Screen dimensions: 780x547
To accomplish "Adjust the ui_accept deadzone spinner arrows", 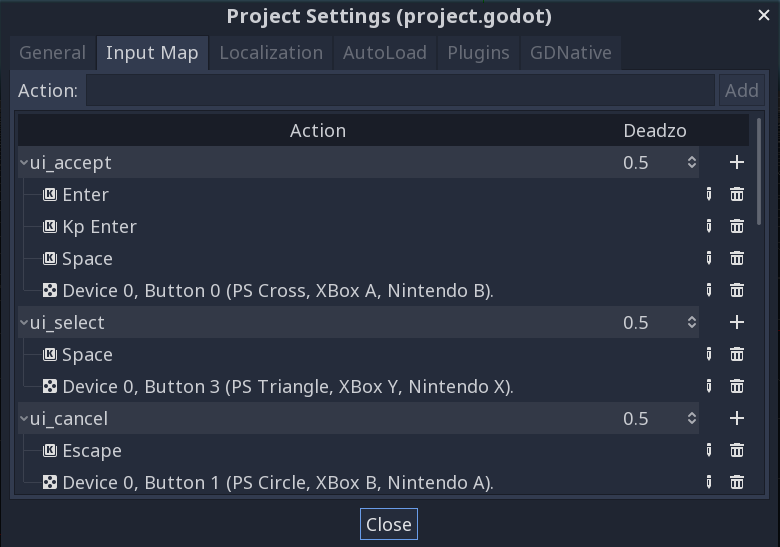I will point(691,162).
